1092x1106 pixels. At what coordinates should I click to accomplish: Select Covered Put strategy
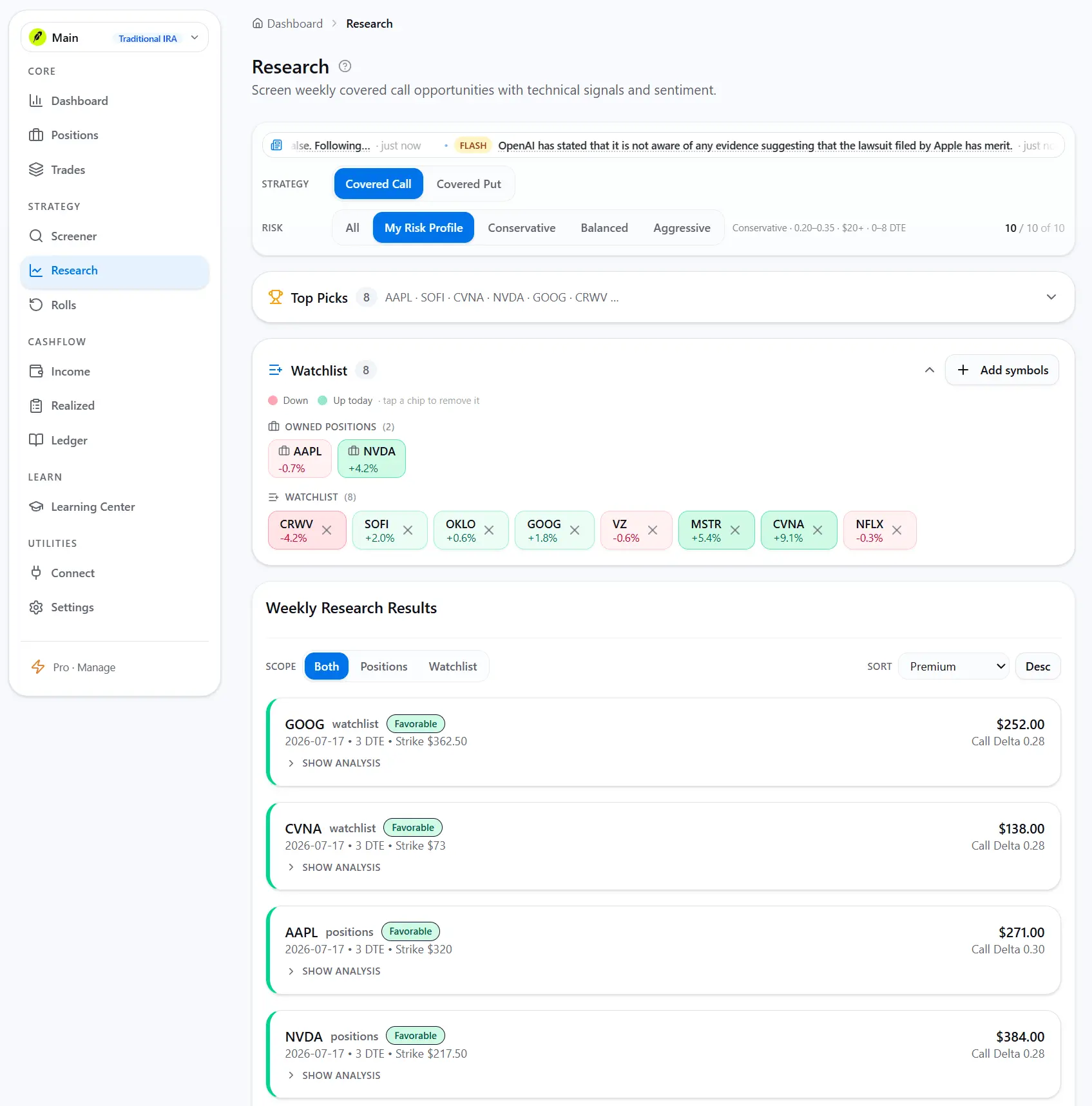[x=468, y=184]
